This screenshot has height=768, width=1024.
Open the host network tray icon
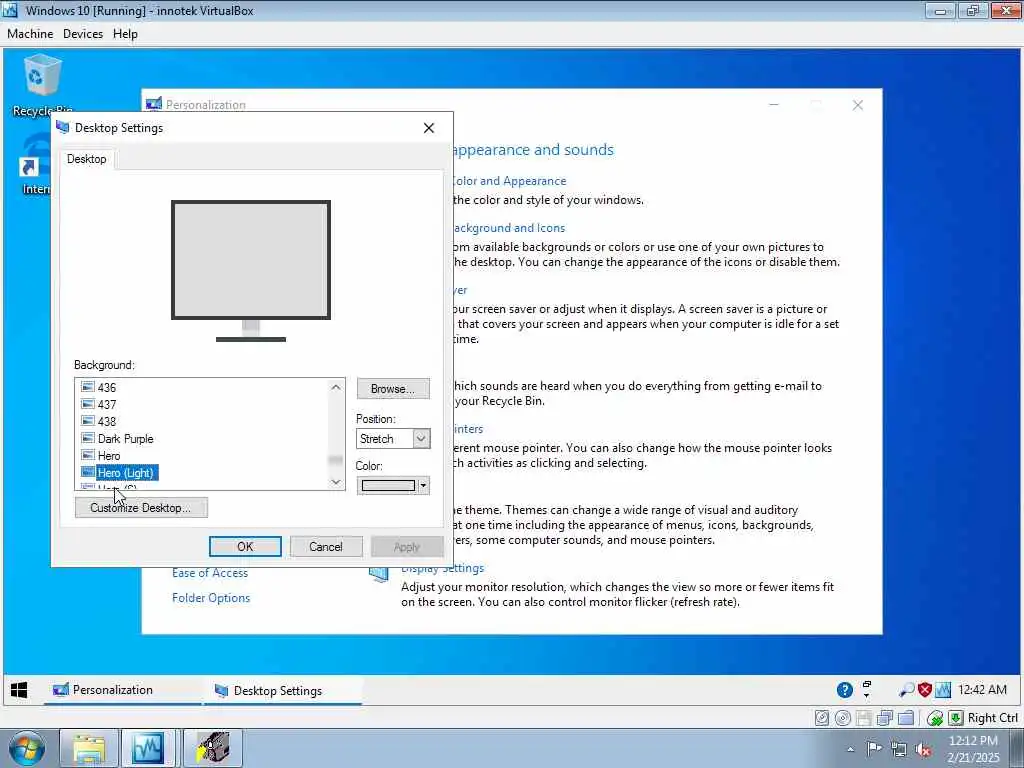click(x=899, y=749)
